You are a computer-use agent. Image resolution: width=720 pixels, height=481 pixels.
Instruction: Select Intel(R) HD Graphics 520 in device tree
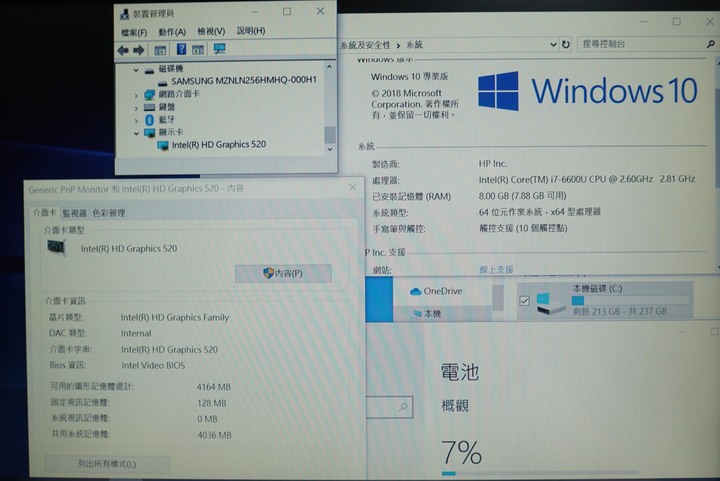219,145
